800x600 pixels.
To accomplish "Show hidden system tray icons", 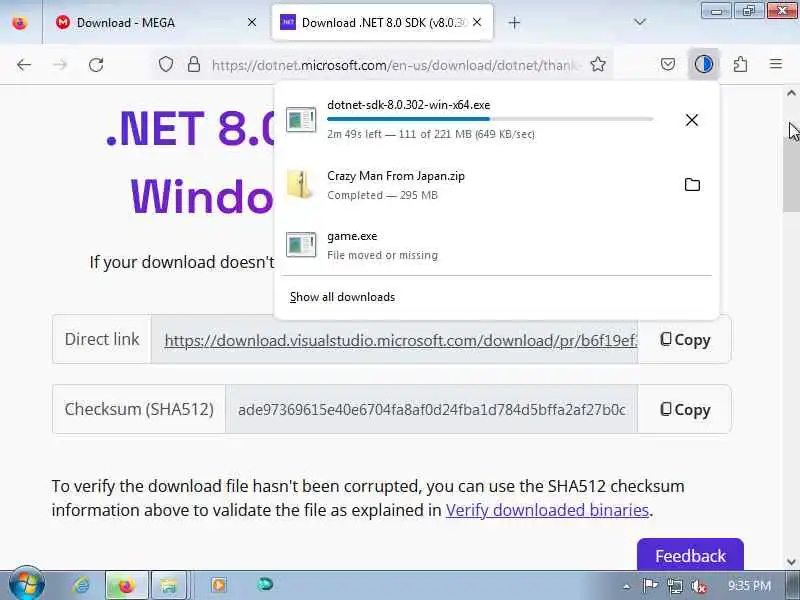I will 627,586.
